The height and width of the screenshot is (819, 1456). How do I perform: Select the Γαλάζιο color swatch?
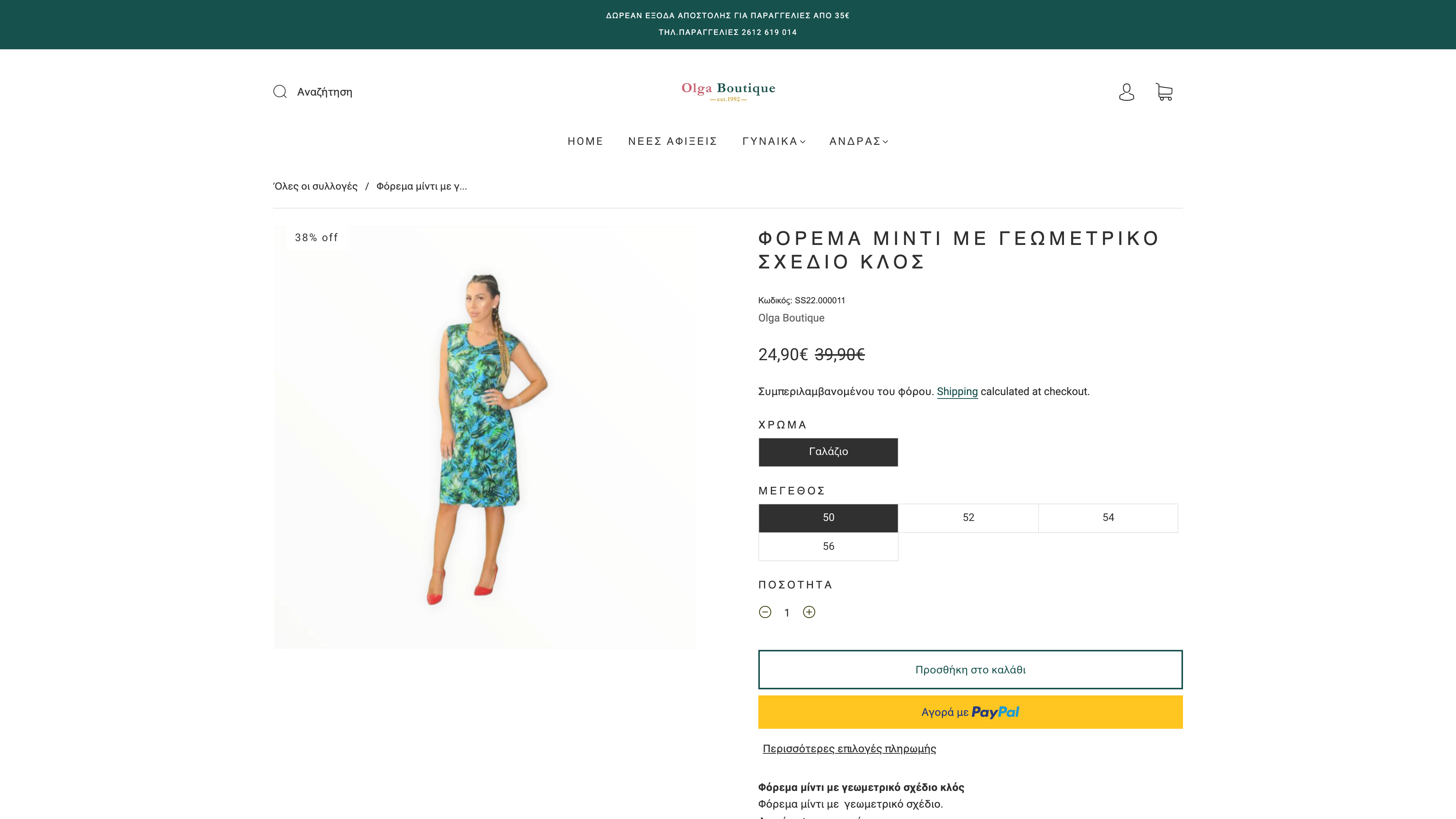(x=828, y=452)
